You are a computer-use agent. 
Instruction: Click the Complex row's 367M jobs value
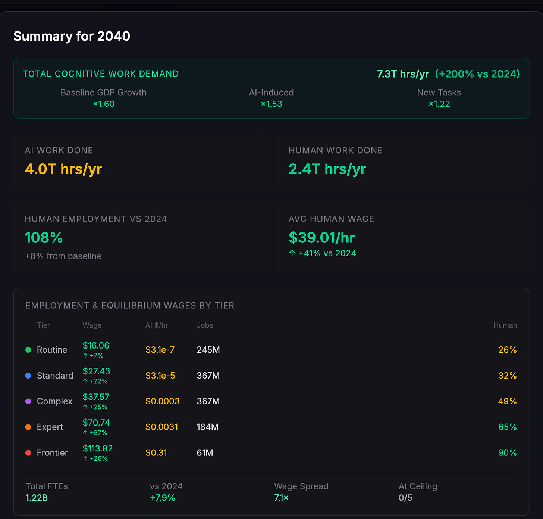coord(208,401)
